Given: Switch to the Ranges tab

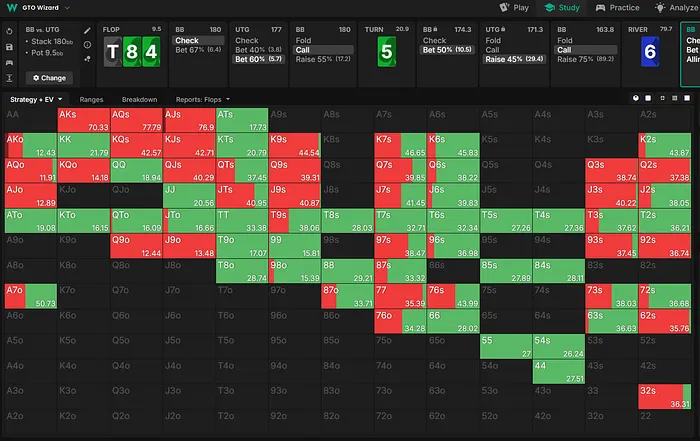Looking at the screenshot, I should pos(92,100).
